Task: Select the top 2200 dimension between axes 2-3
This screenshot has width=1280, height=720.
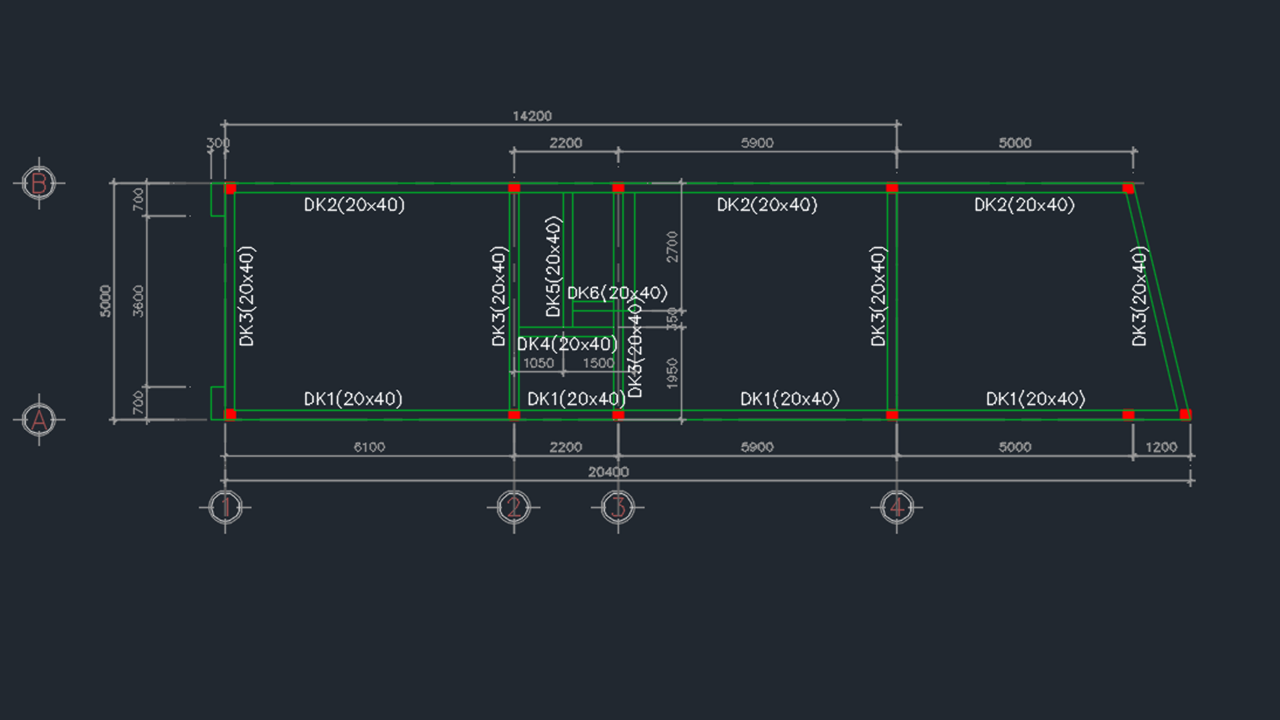Action: (x=565, y=143)
